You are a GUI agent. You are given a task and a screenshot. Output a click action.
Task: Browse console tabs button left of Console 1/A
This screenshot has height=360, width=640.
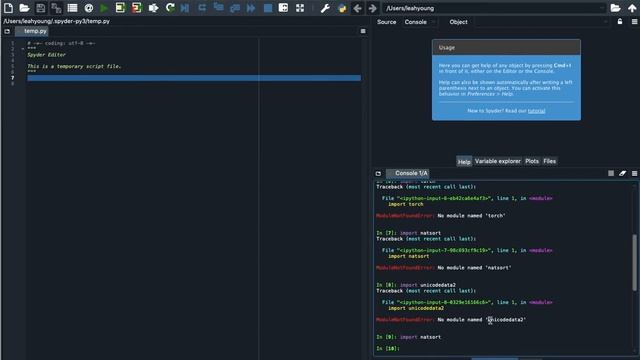378,173
